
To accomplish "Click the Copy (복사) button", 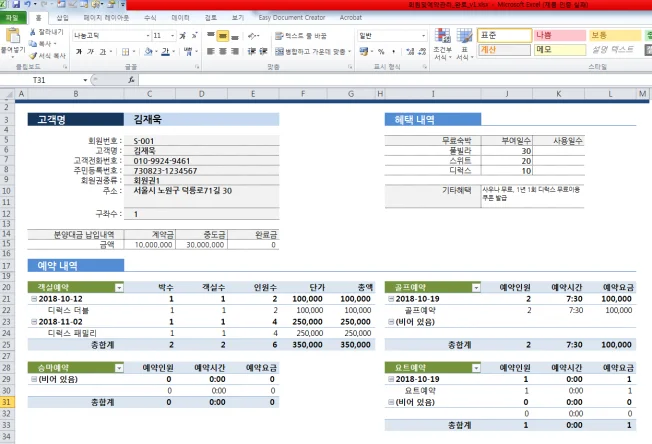I will [x=42, y=44].
